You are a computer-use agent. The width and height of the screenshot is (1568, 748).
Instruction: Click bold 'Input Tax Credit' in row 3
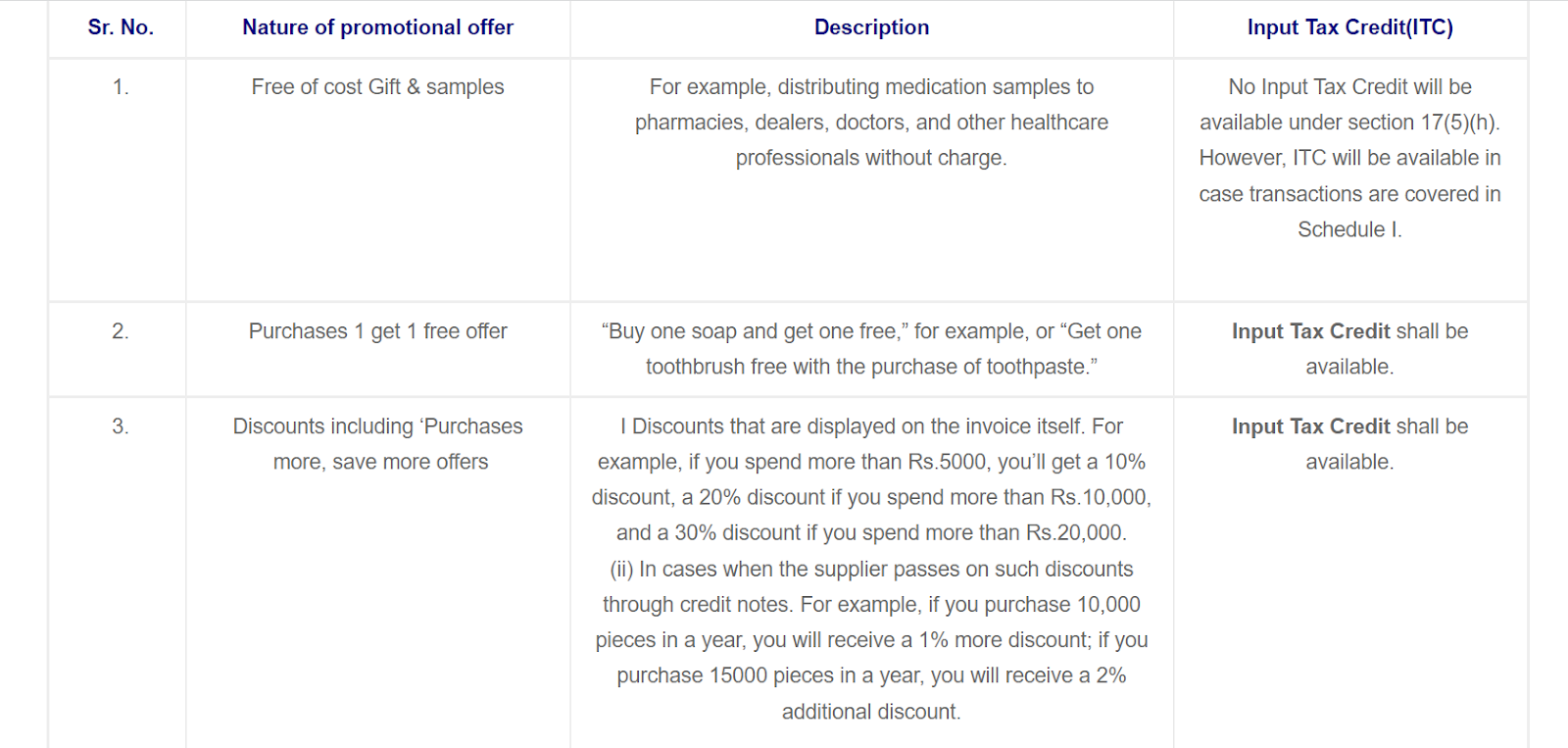coord(1310,426)
